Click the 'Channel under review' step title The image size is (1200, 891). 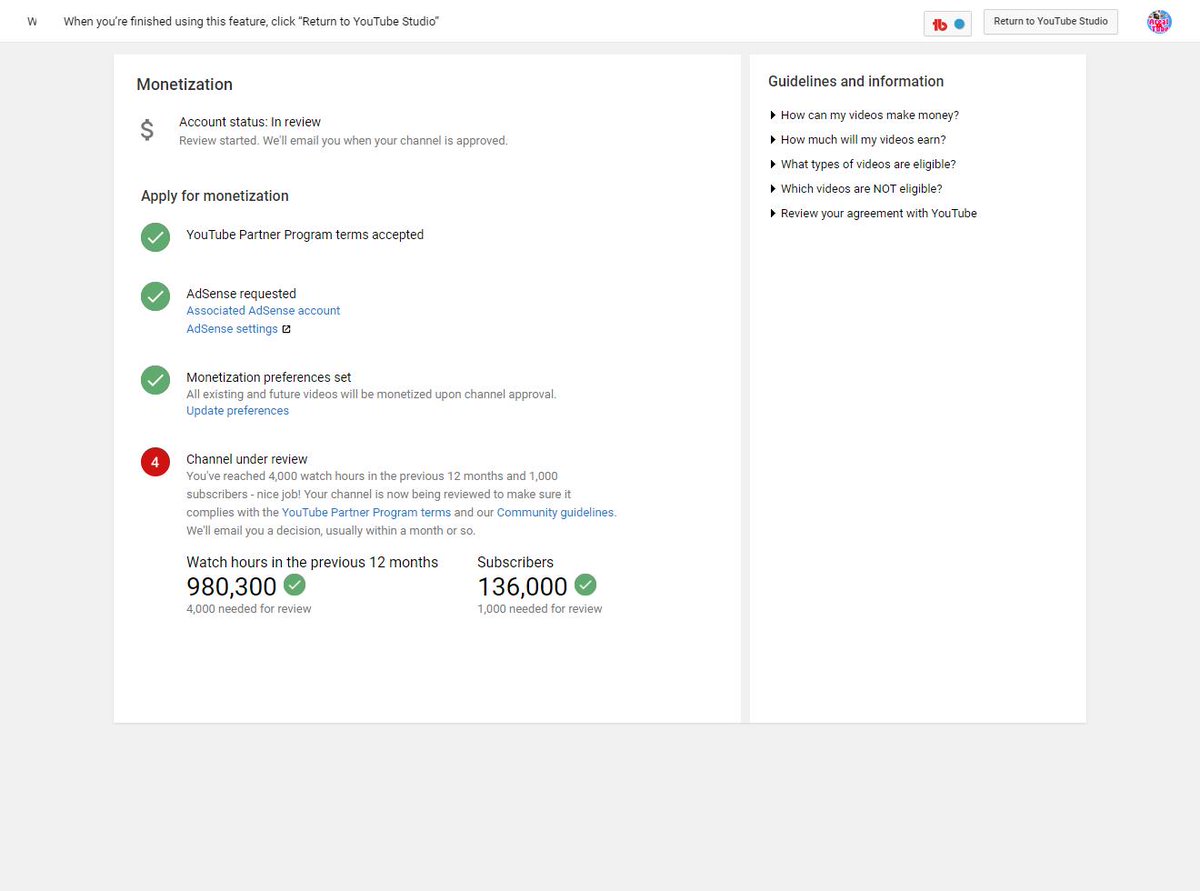tap(247, 460)
